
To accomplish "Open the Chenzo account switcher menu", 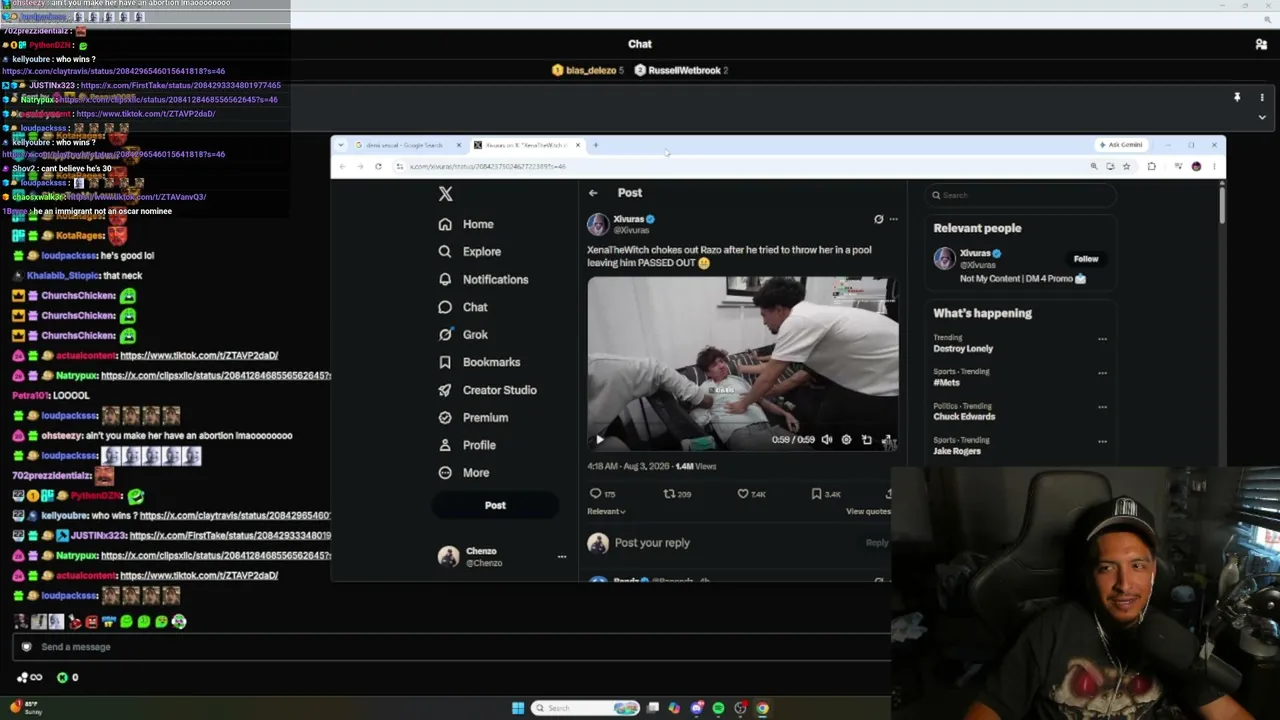I will [502, 557].
